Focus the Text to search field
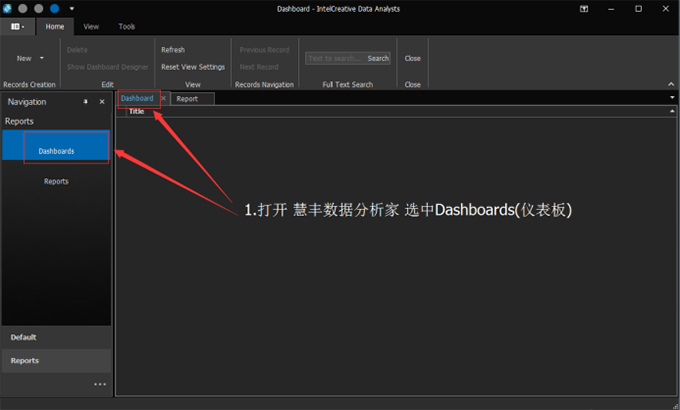 (x=335, y=58)
